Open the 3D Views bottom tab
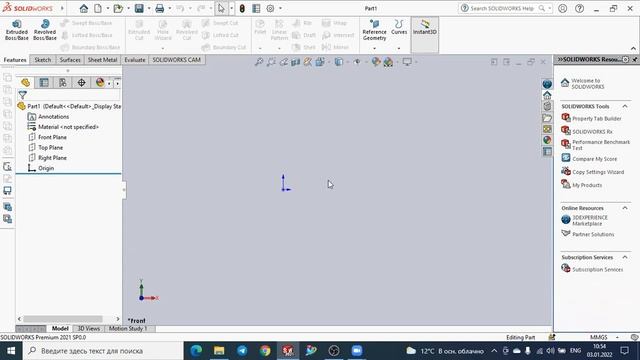Screen dimensions: 640x360 pos(89,329)
